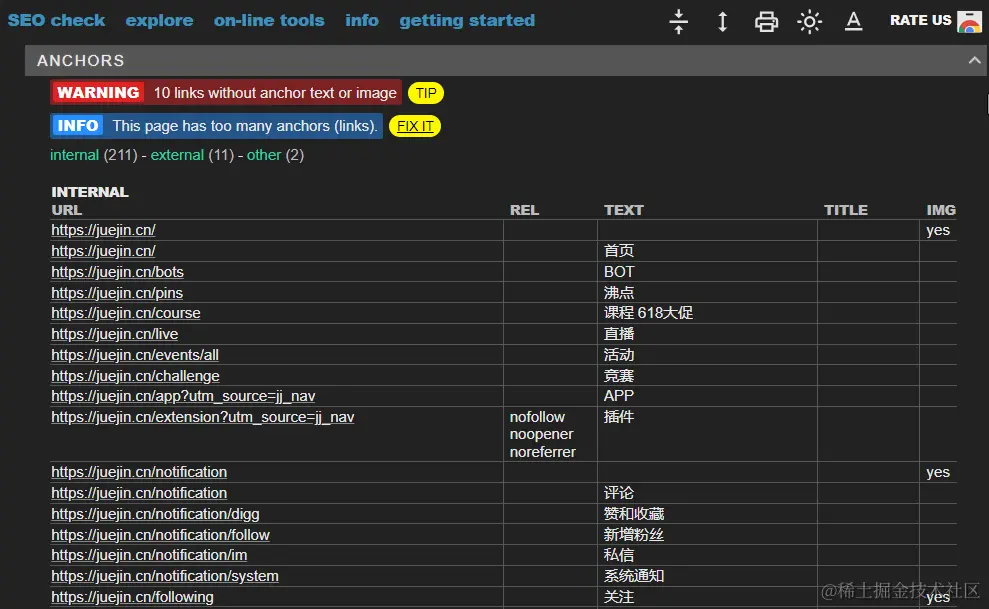Click the 私信 text cell
The width and height of the screenshot is (989, 609).
619,555
